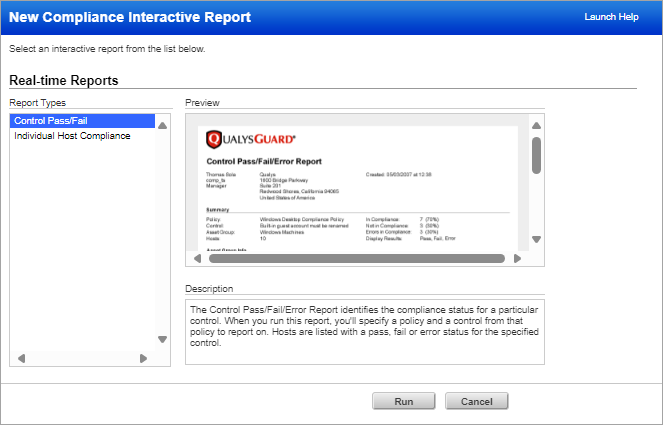Click the Preview horizontal scrollbar thumb
This screenshot has width=663, height=425.
[357, 258]
